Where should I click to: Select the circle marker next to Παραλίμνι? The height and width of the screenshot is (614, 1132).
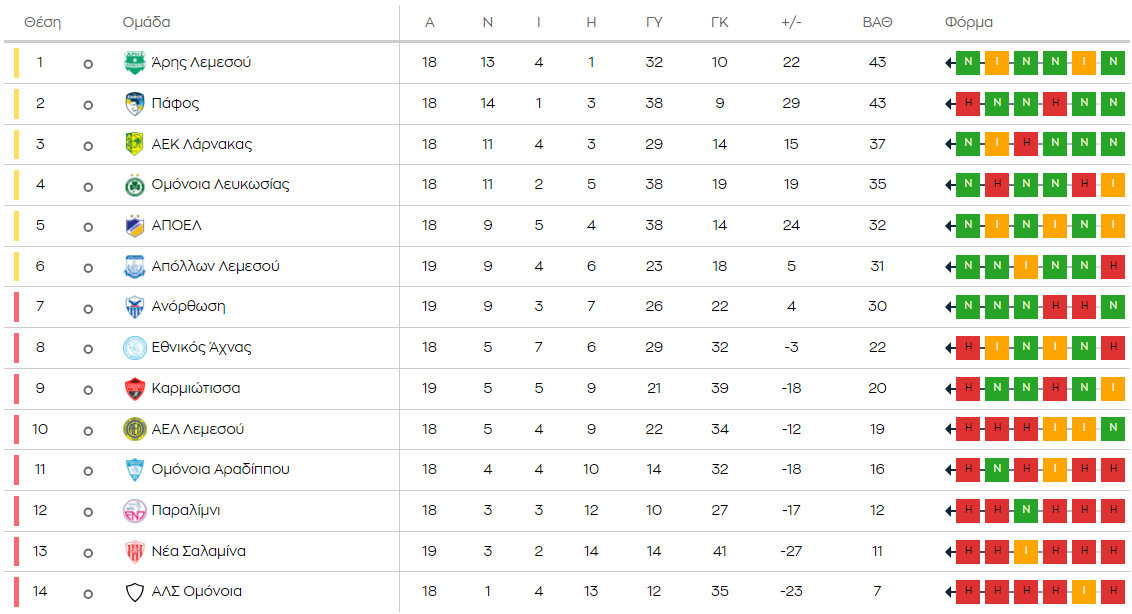tap(88, 511)
